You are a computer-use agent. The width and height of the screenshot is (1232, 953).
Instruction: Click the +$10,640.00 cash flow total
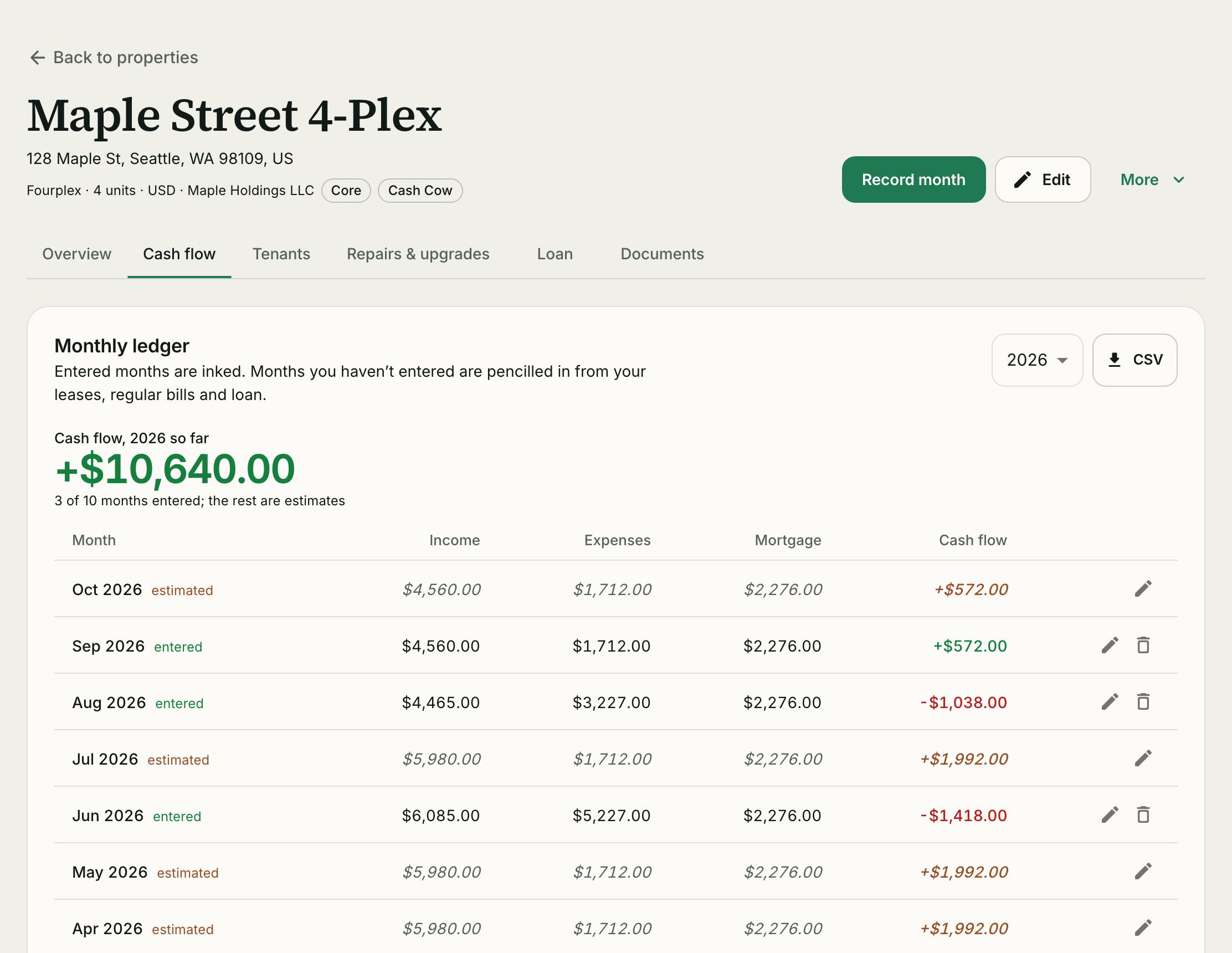tap(175, 469)
